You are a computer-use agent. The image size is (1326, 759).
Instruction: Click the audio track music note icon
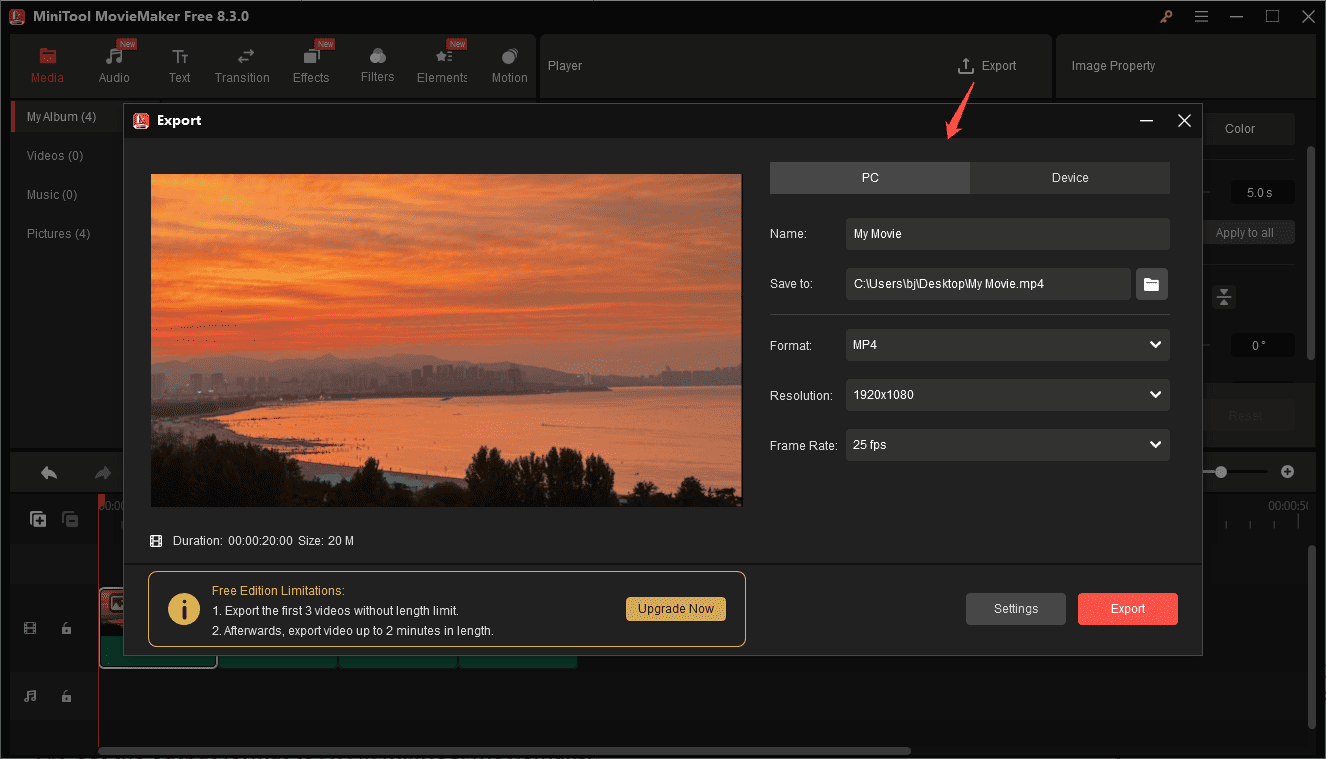coord(30,696)
